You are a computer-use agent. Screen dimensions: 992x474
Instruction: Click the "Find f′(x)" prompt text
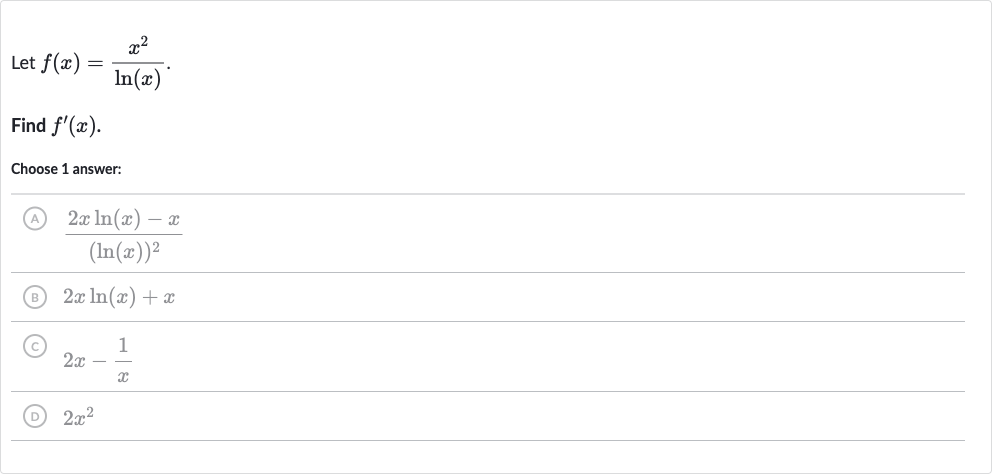click(56, 126)
